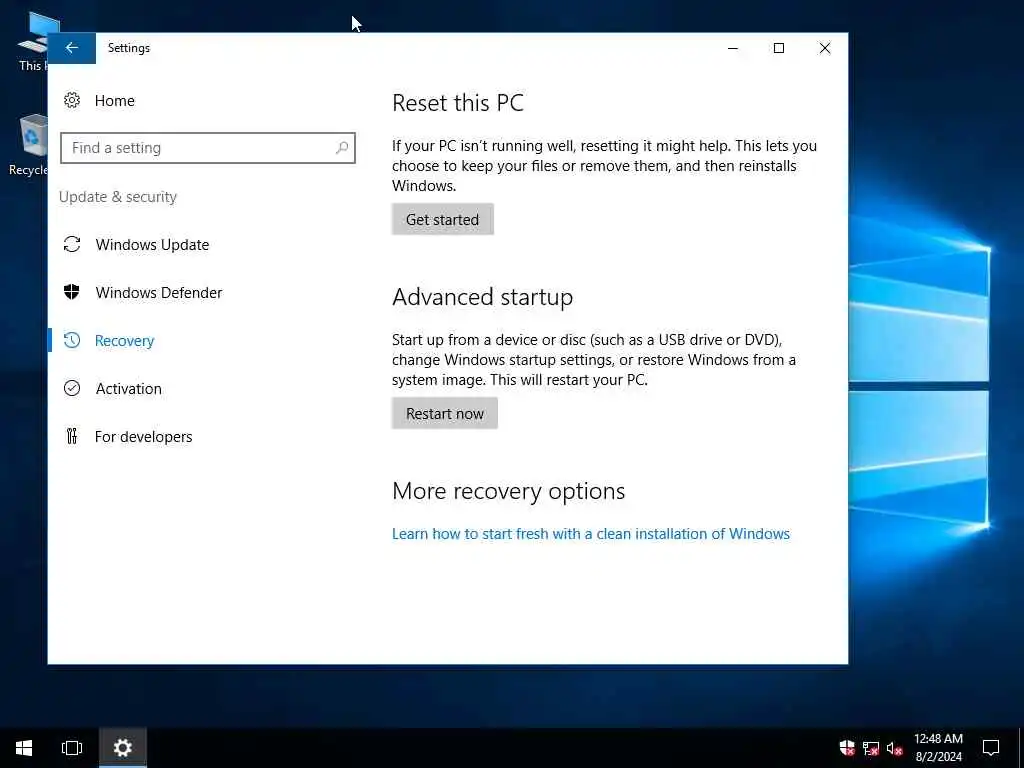
Task: Select Recovery in the sidebar
Action: click(124, 341)
